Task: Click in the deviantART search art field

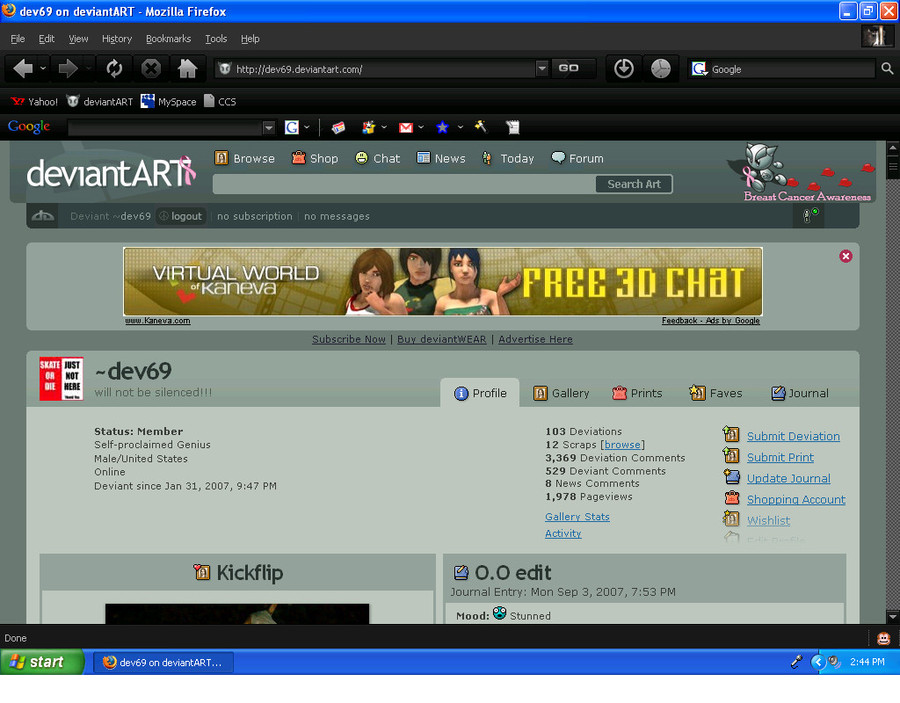Action: pos(405,184)
